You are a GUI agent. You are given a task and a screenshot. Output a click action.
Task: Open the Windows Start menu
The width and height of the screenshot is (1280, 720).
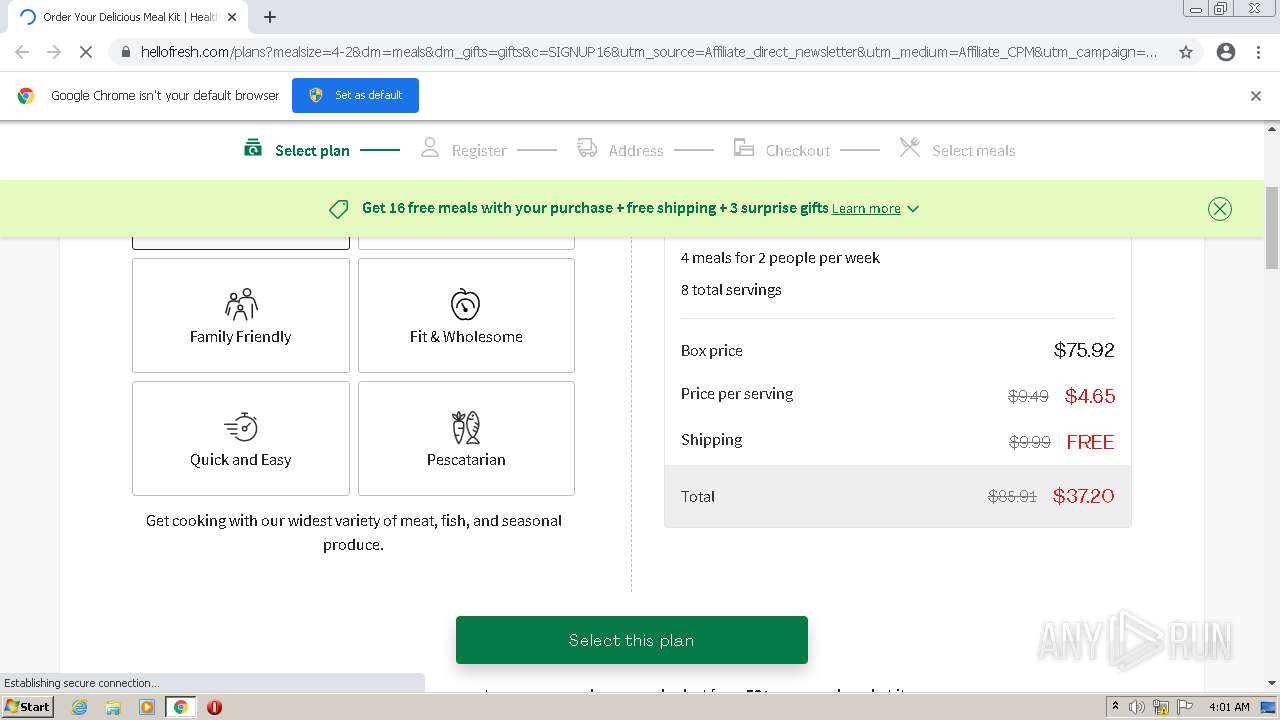click(x=27, y=707)
